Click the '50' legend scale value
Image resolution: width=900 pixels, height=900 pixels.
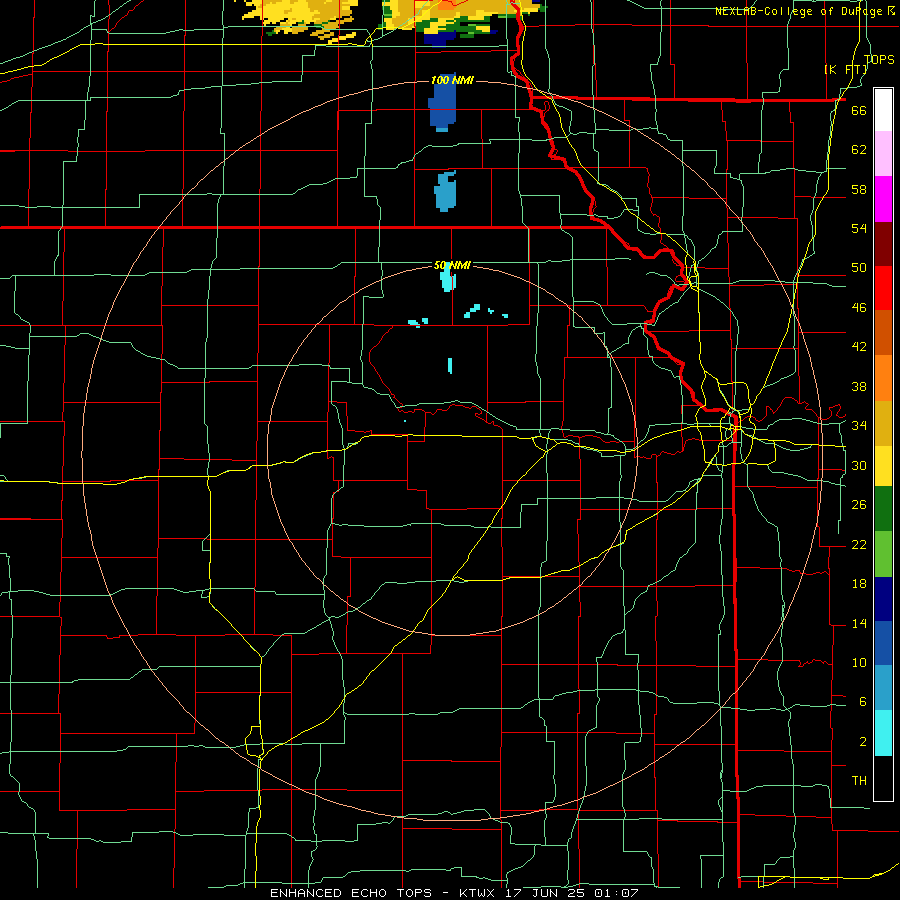pos(859,267)
